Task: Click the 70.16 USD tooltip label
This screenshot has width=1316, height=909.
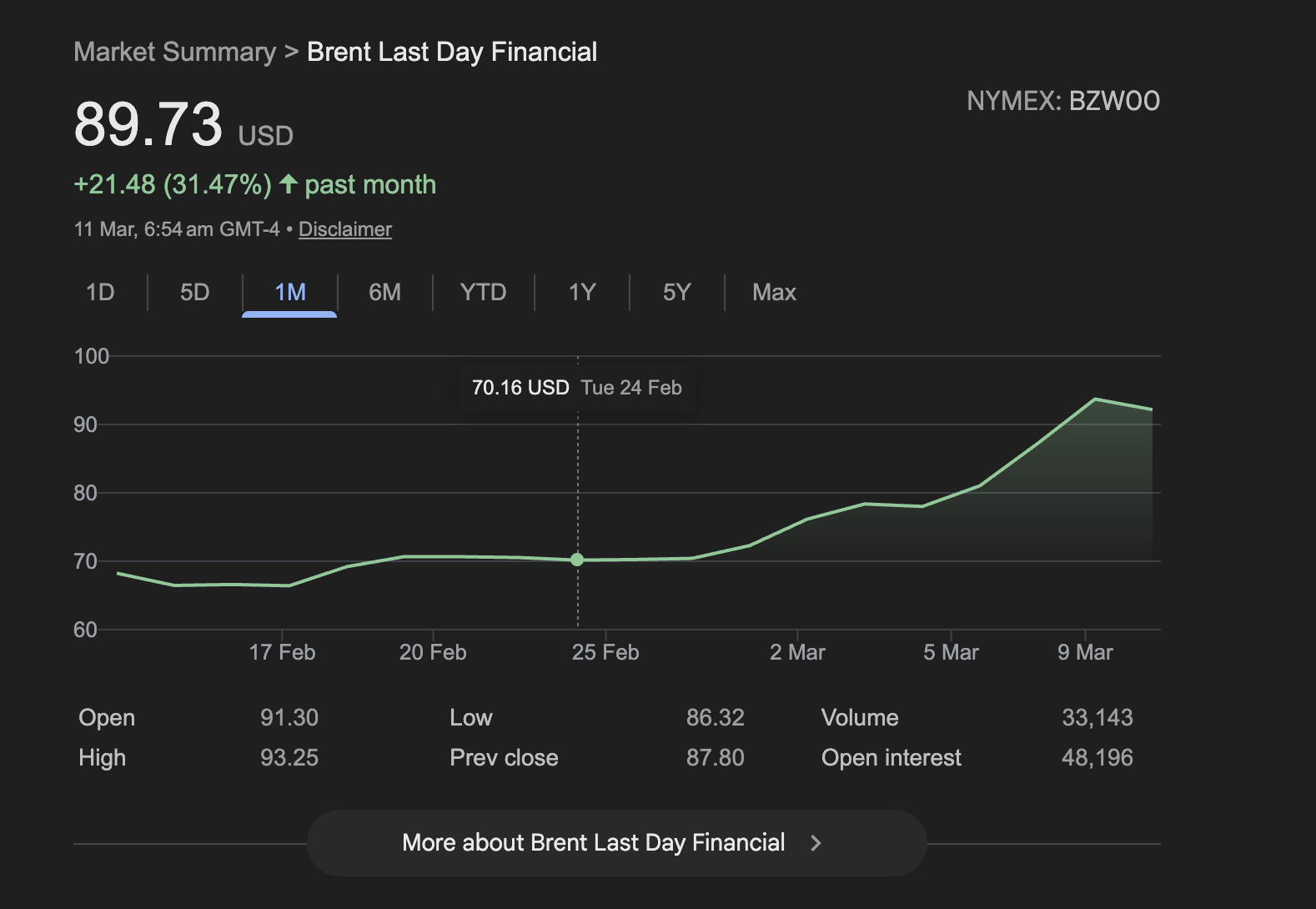Action: (520, 388)
